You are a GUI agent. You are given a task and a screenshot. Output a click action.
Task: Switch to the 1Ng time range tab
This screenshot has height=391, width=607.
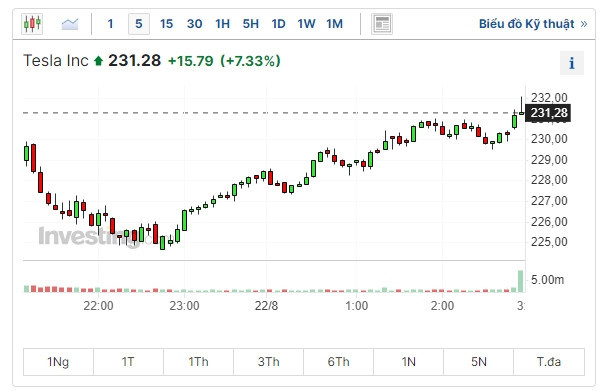[58, 362]
